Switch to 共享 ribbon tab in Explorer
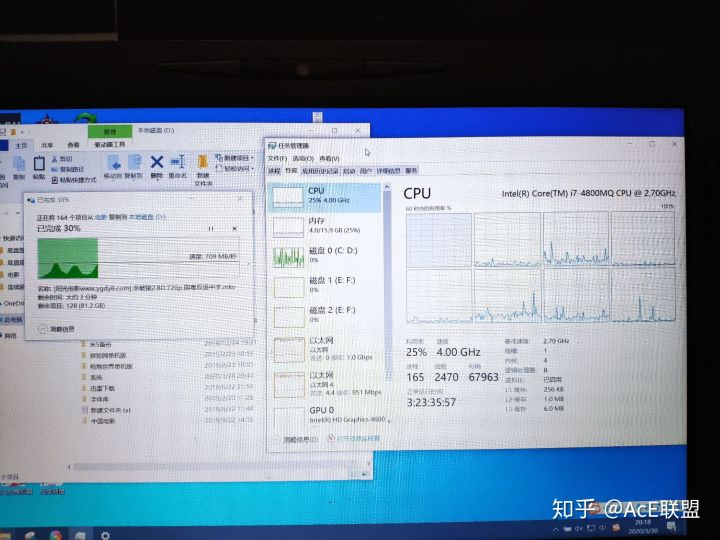The image size is (720, 540). click(x=47, y=145)
